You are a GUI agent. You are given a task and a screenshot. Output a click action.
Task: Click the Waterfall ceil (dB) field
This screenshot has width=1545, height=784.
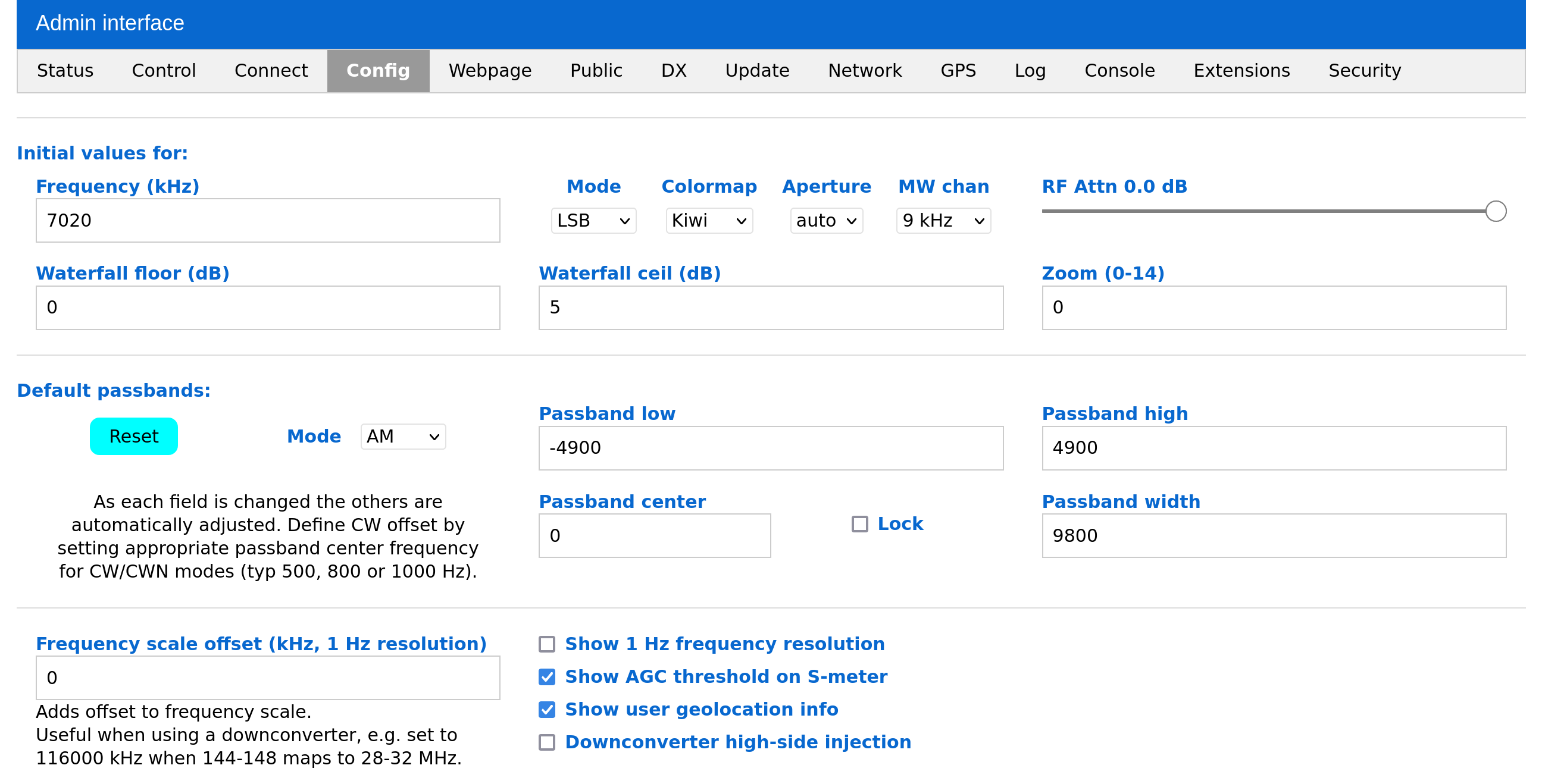771,308
